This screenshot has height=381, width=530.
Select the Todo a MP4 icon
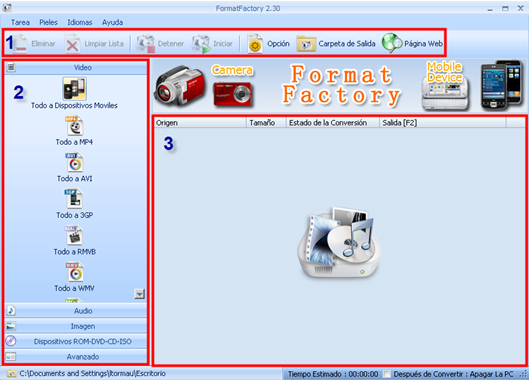pyautogui.click(x=74, y=126)
